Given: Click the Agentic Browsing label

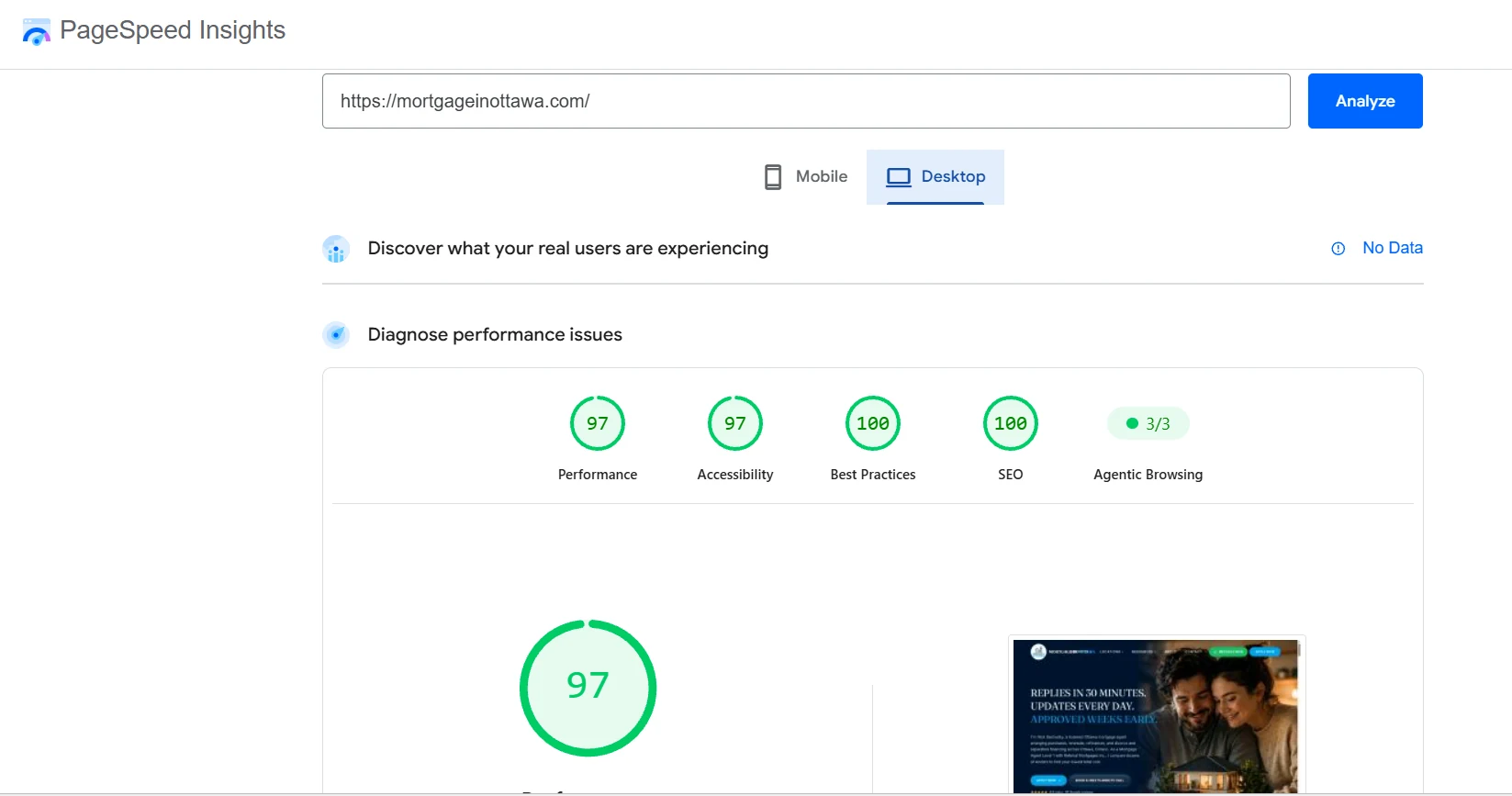Looking at the screenshot, I should coord(1148,475).
